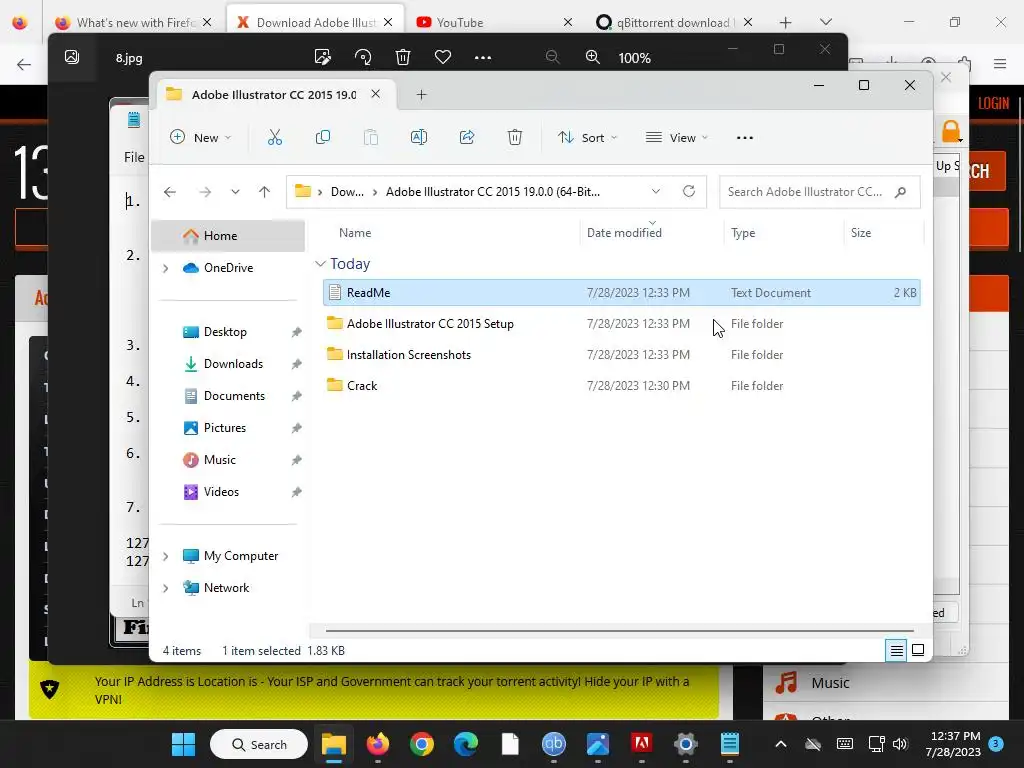Click the Cut scissors icon in Explorer toolbar
This screenshot has width=1024, height=768.
pyautogui.click(x=275, y=138)
